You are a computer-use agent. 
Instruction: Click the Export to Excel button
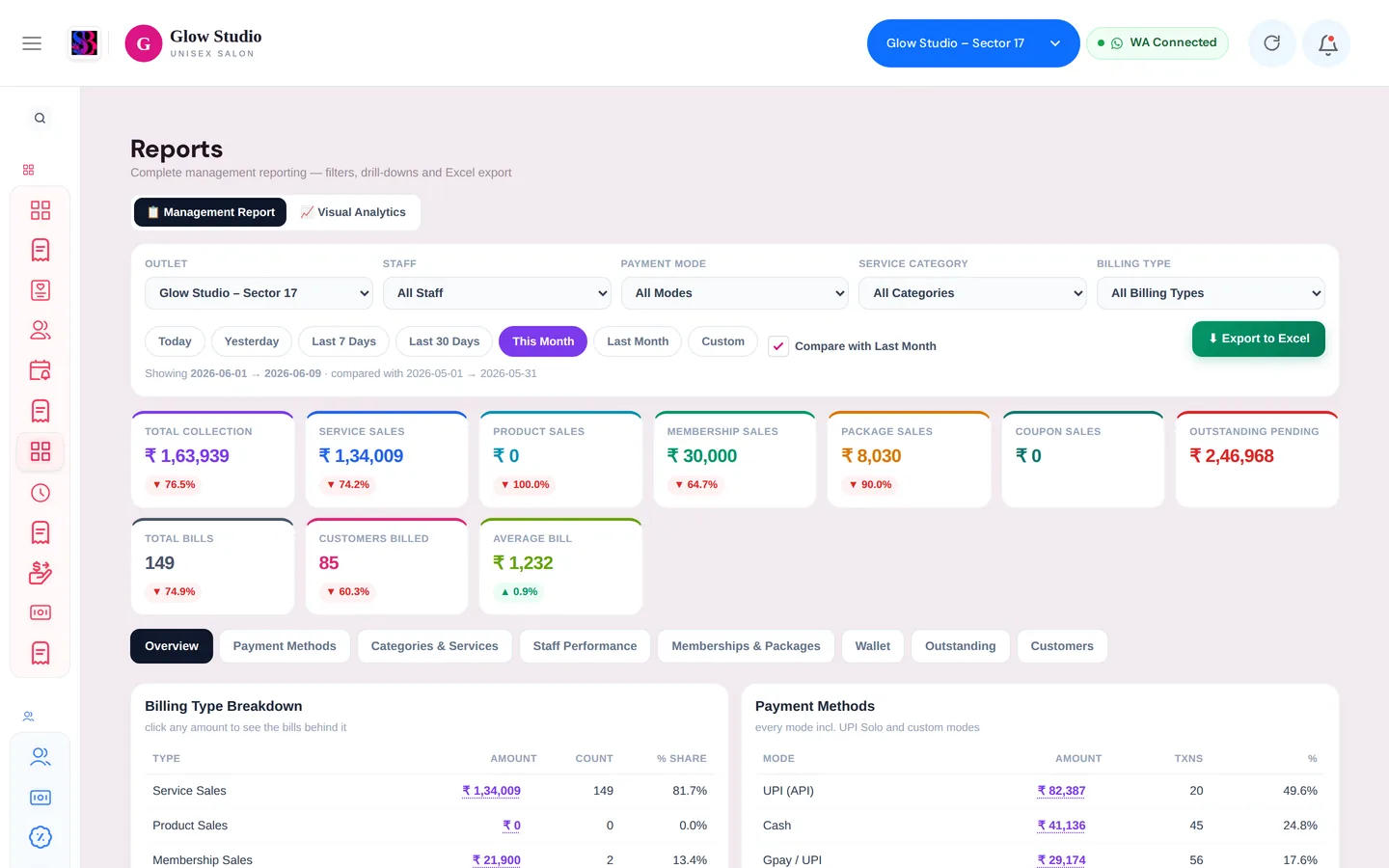(x=1259, y=339)
